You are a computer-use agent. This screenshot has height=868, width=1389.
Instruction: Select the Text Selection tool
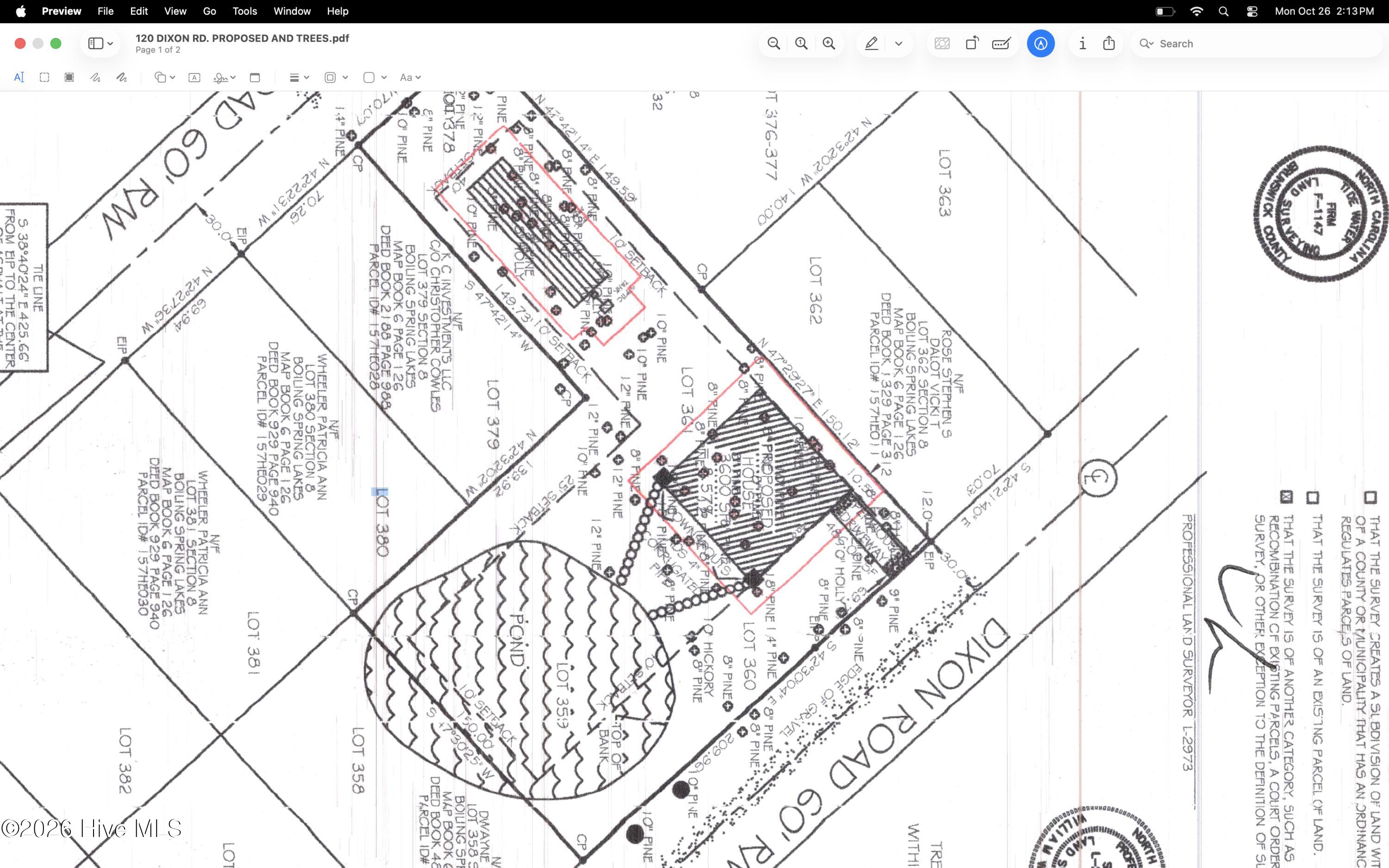19,77
